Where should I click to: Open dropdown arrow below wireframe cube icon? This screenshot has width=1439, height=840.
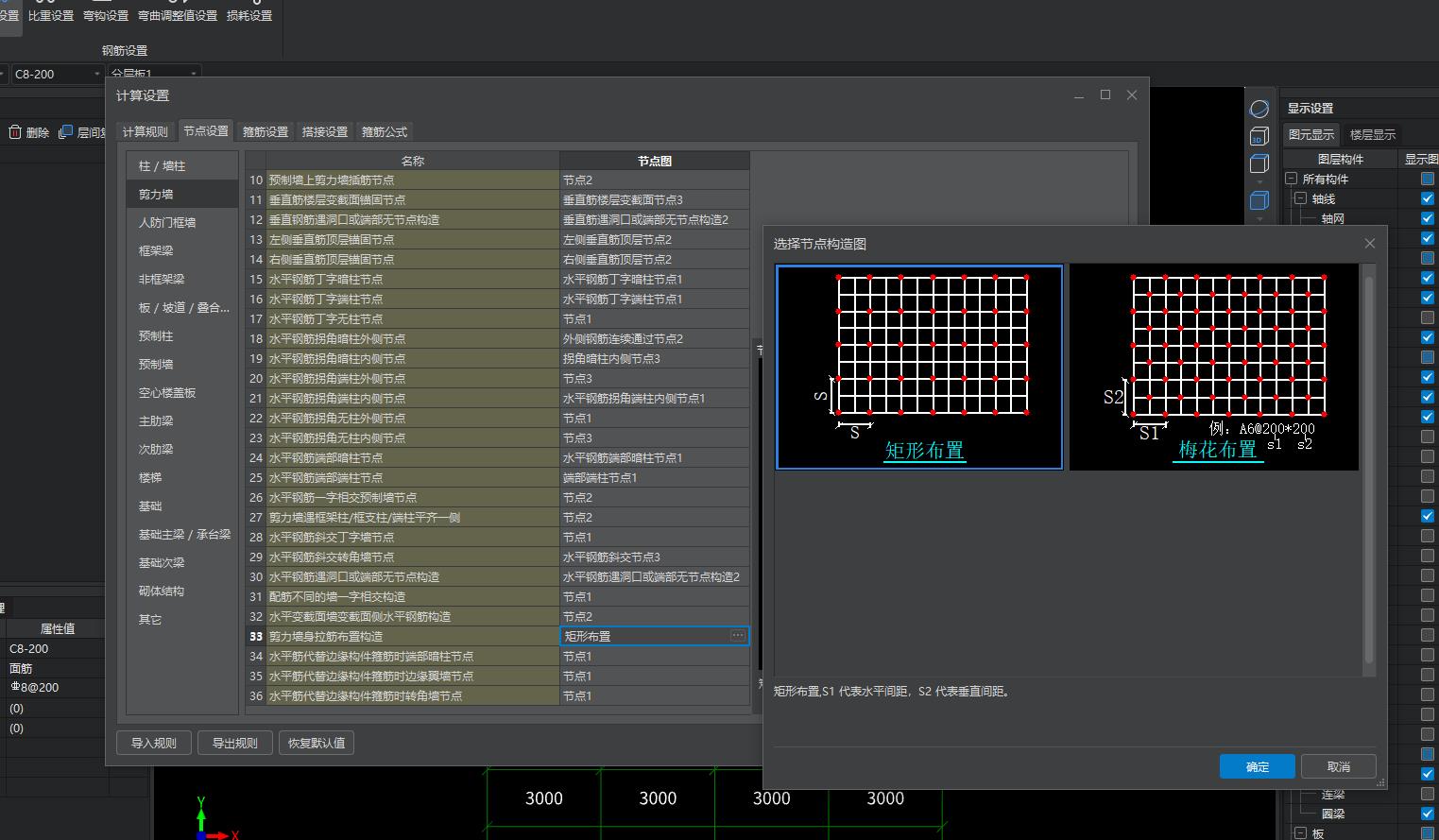point(1259,181)
